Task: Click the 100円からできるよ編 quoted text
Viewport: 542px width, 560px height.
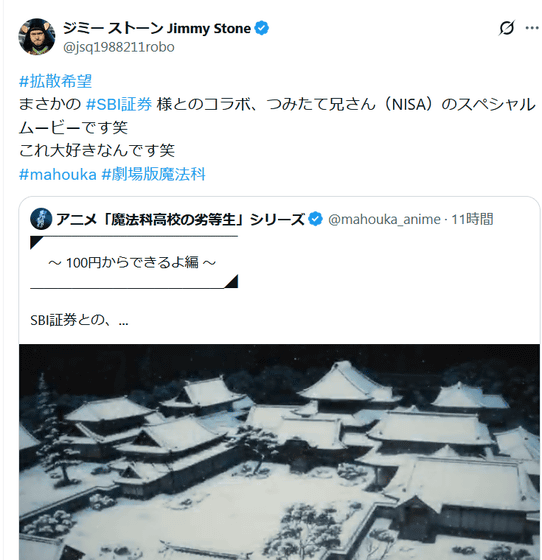Action: [132, 262]
